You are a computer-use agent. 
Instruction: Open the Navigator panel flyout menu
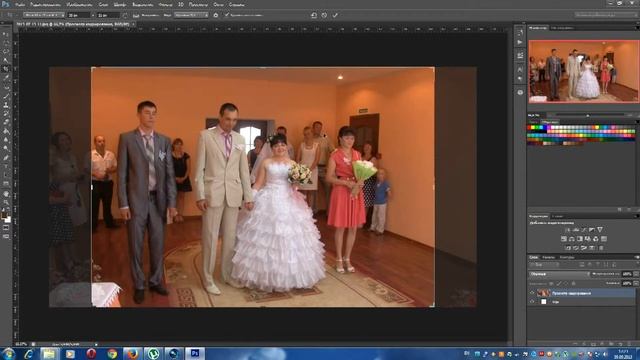(637, 28)
